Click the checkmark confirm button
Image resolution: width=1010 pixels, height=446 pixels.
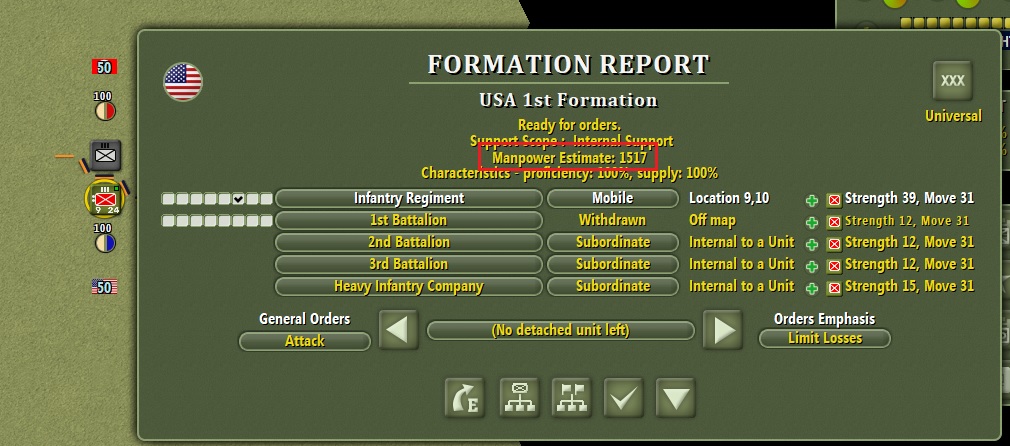(624, 398)
